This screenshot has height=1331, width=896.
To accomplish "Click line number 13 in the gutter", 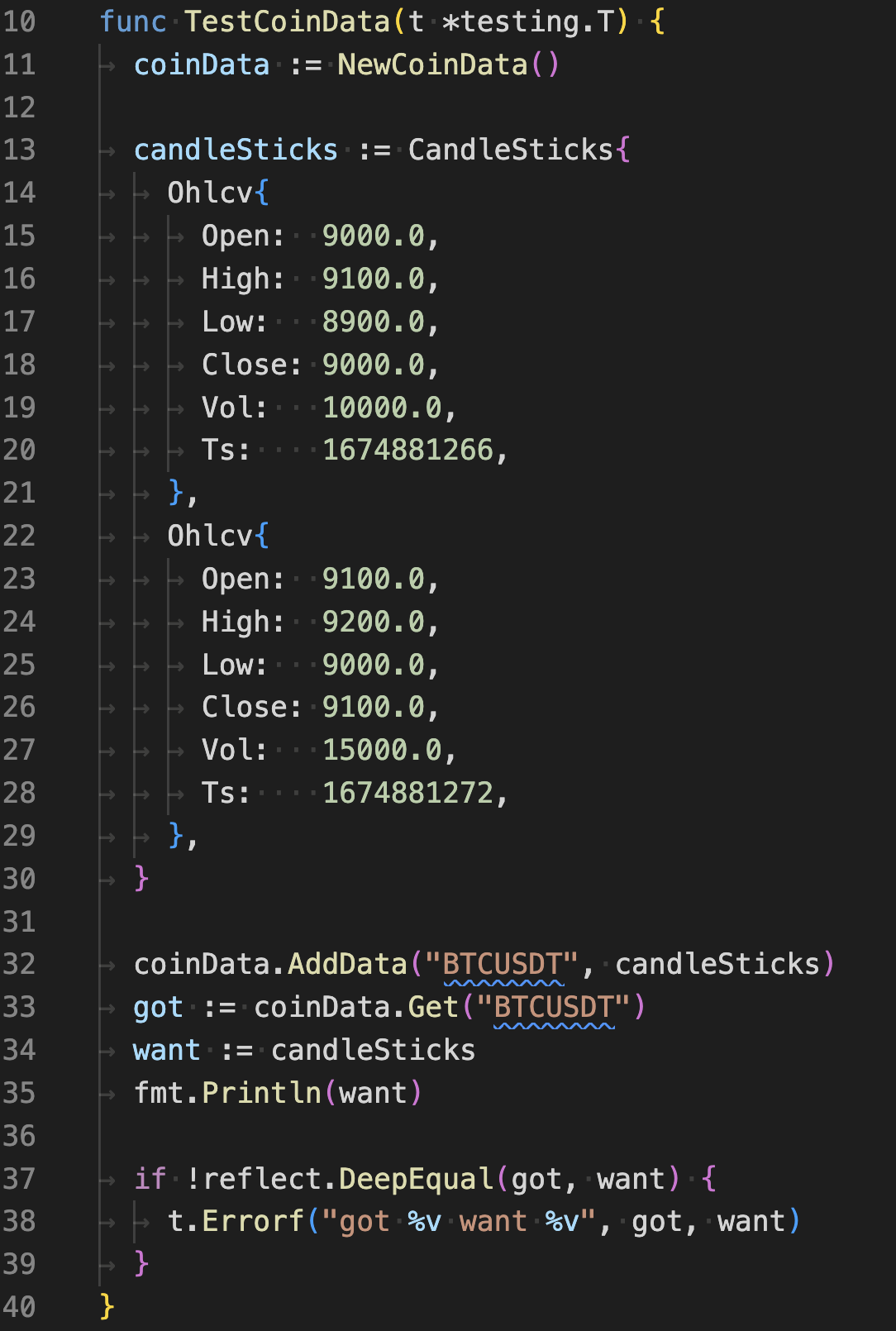I will 20,150.
